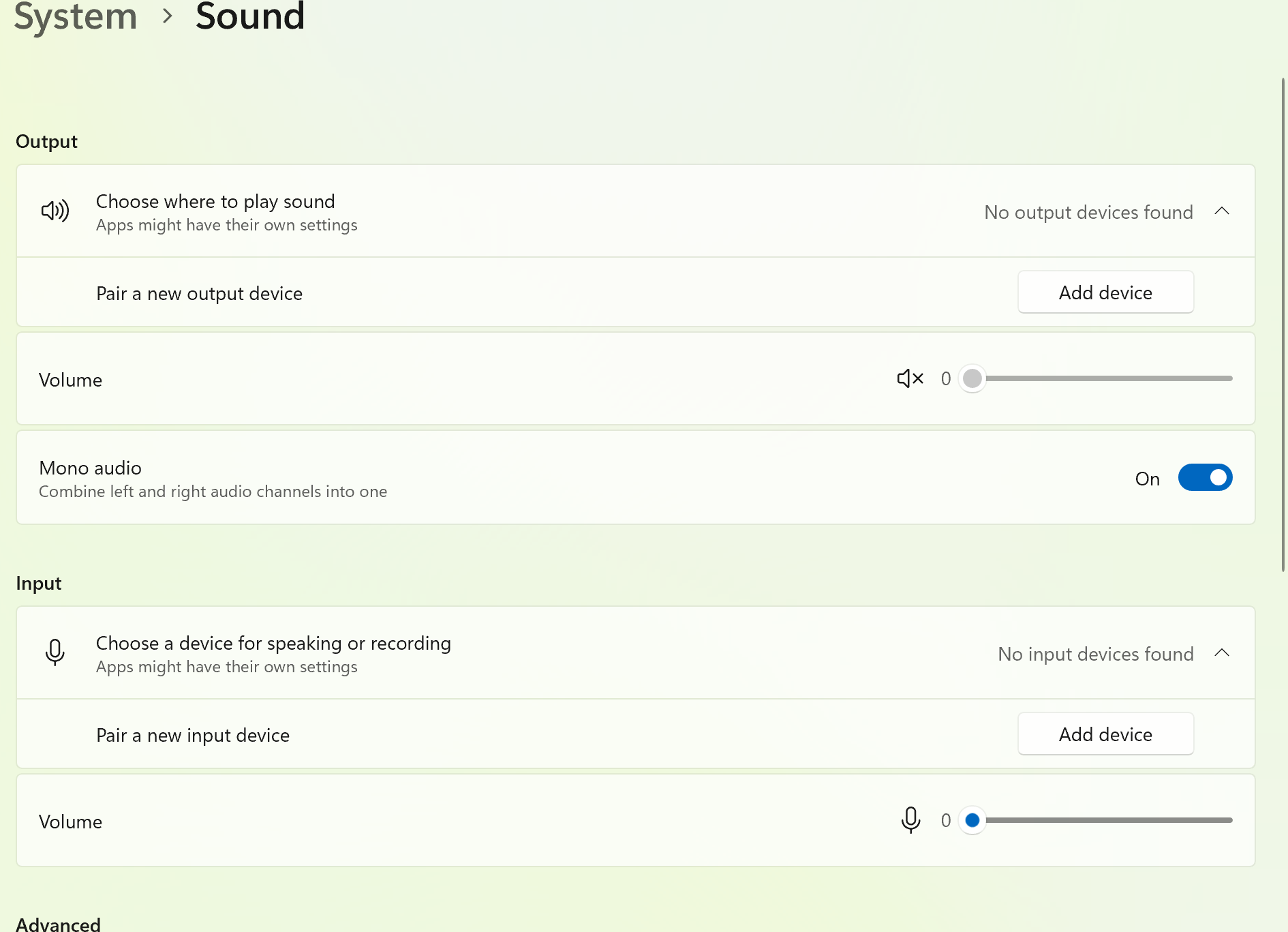Click the vertical scrollbar on the right
This screenshot has width=1288, height=932.
[x=1283, y=325]
